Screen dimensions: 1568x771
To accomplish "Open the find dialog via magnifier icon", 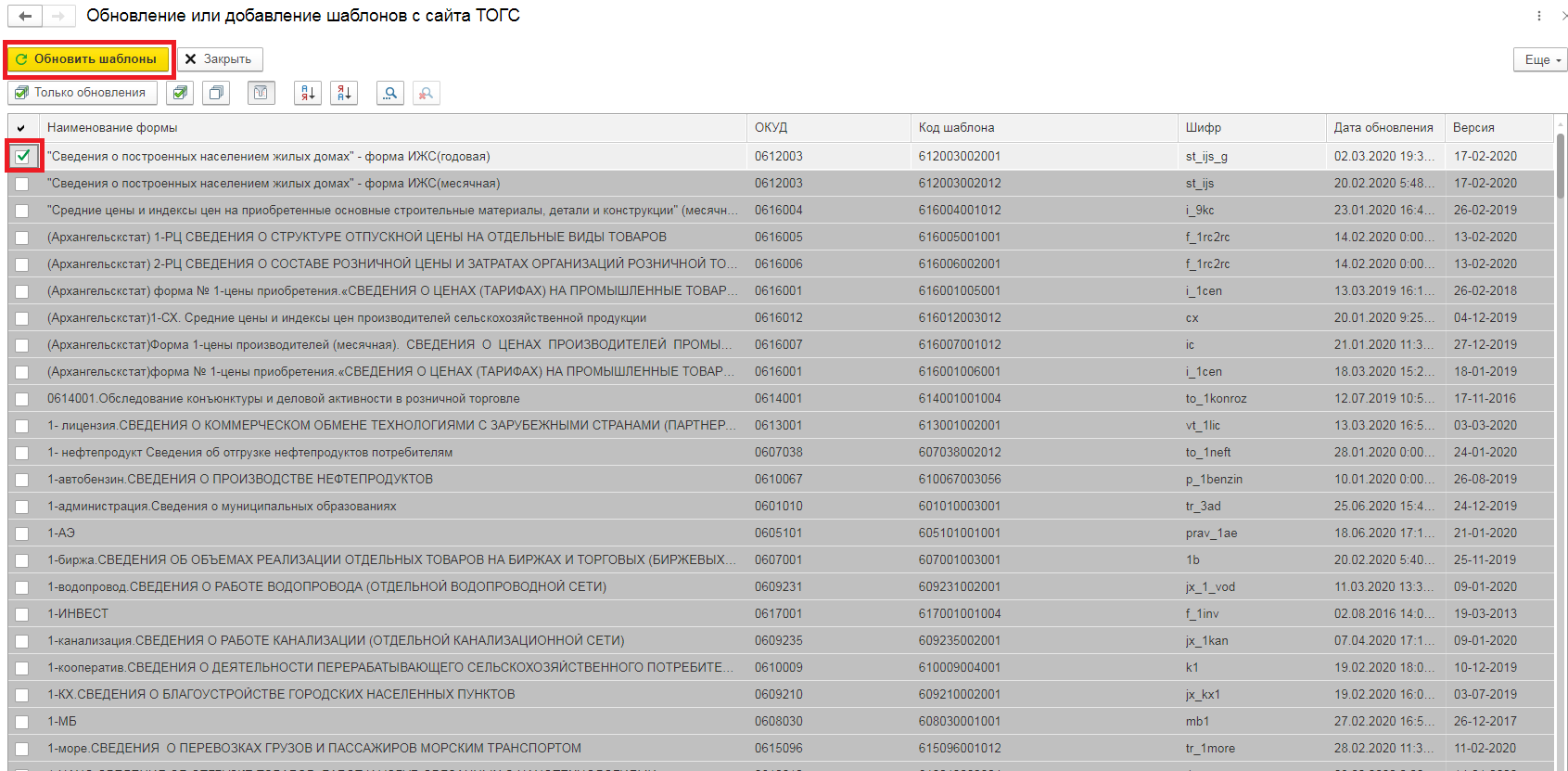I will click(x=390, y=93).
